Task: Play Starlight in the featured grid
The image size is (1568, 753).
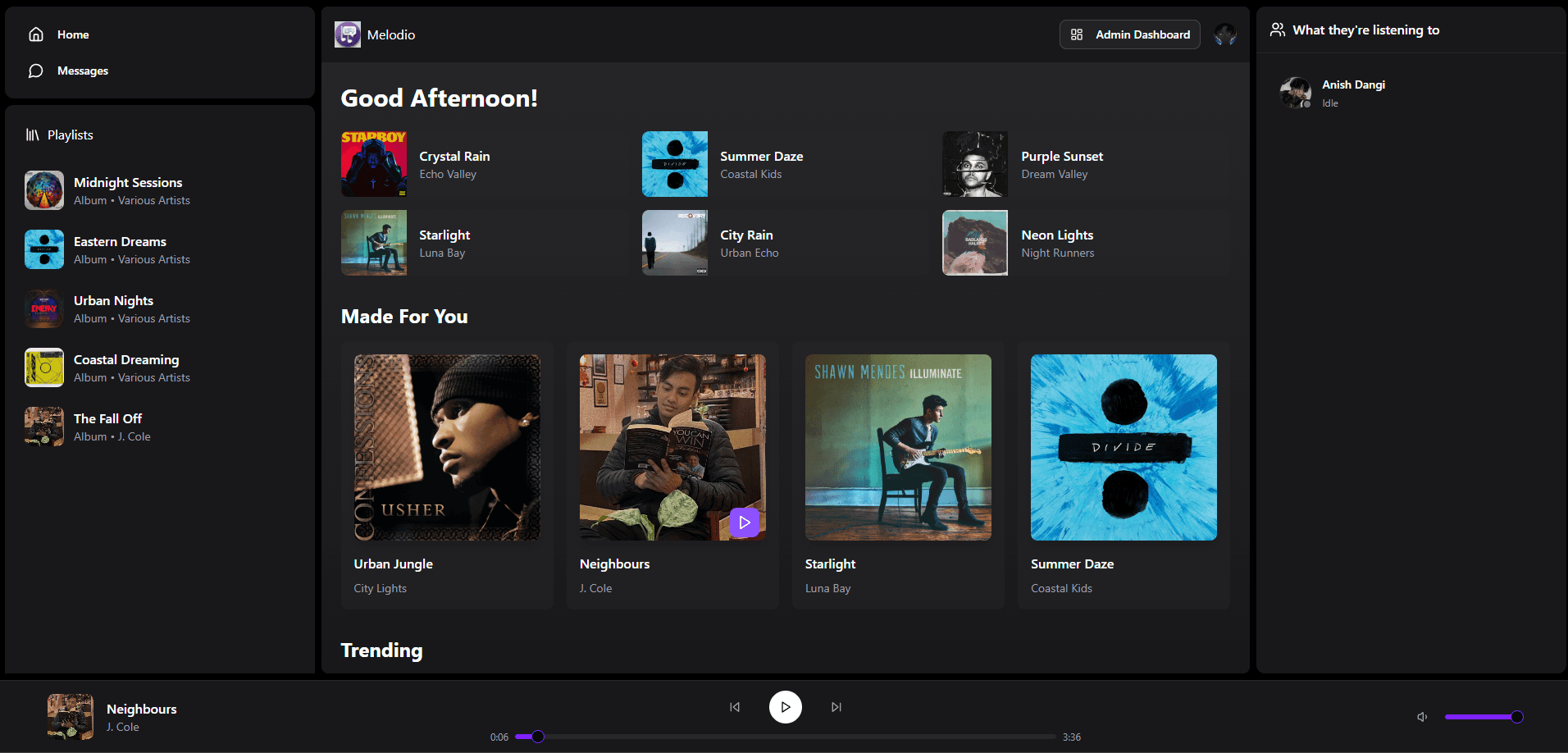Action: click(x=484, y=243)
